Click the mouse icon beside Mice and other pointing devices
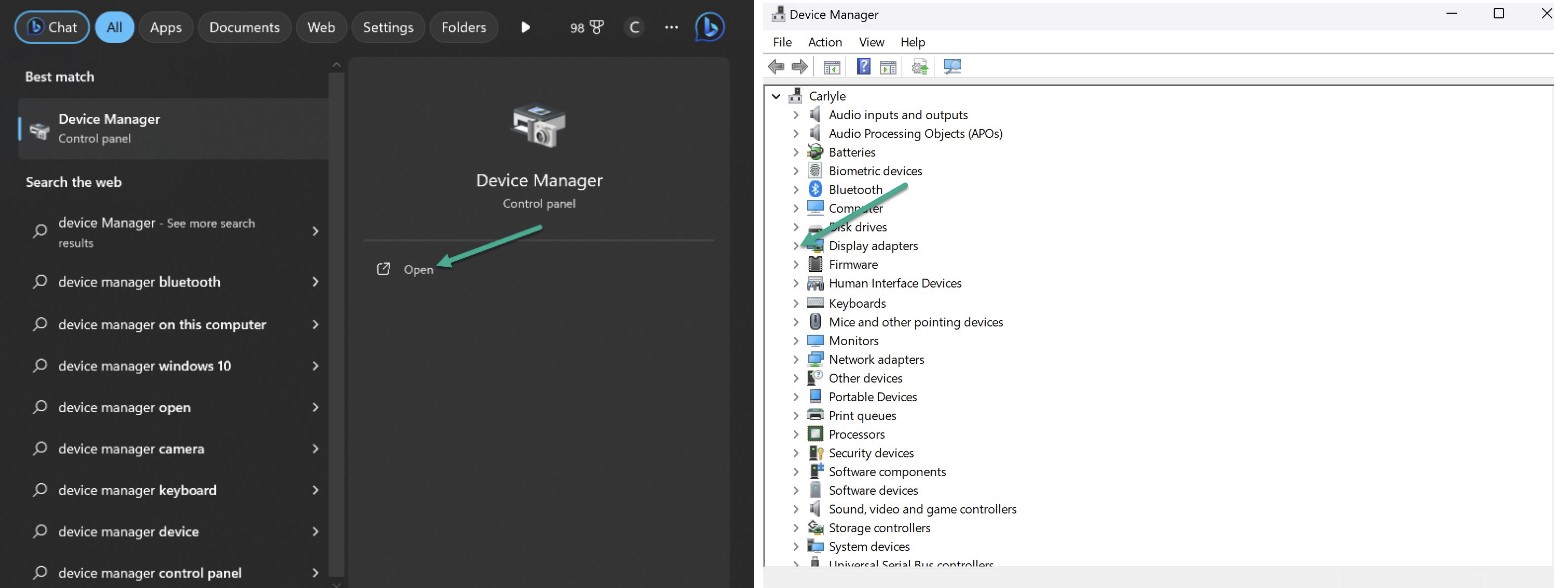This screenshot has height=588, width=1554. (x=815, y=322)
